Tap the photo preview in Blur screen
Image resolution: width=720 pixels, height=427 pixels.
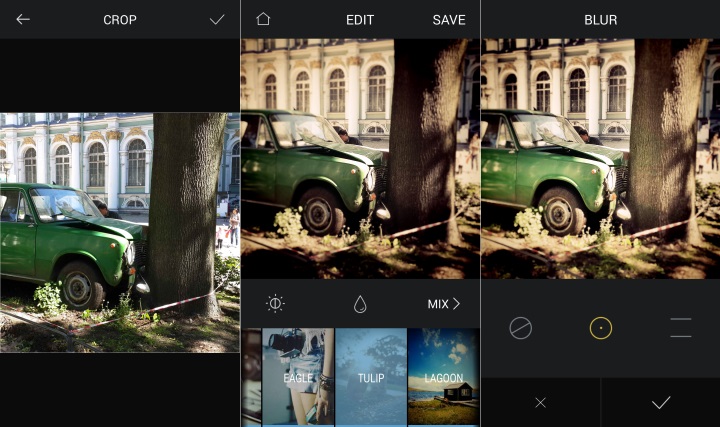point(601,159)
